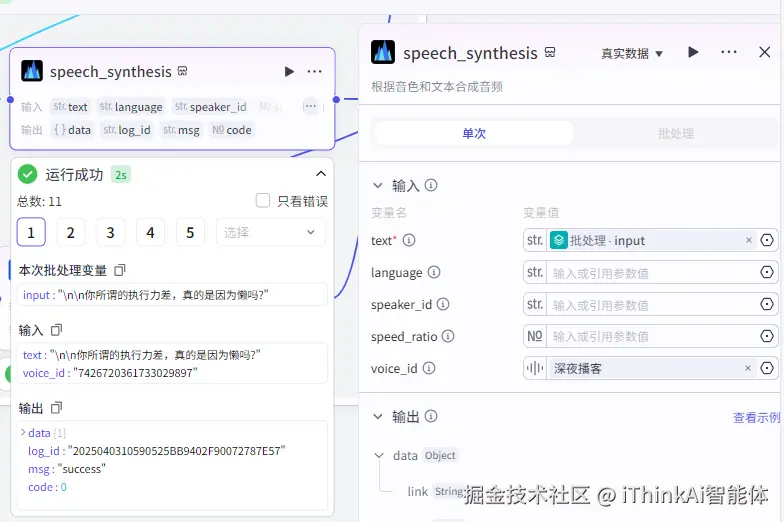Clear the 深夜播客 voice selection
This screenshot has height=522, width=784.
click(748, 368)
